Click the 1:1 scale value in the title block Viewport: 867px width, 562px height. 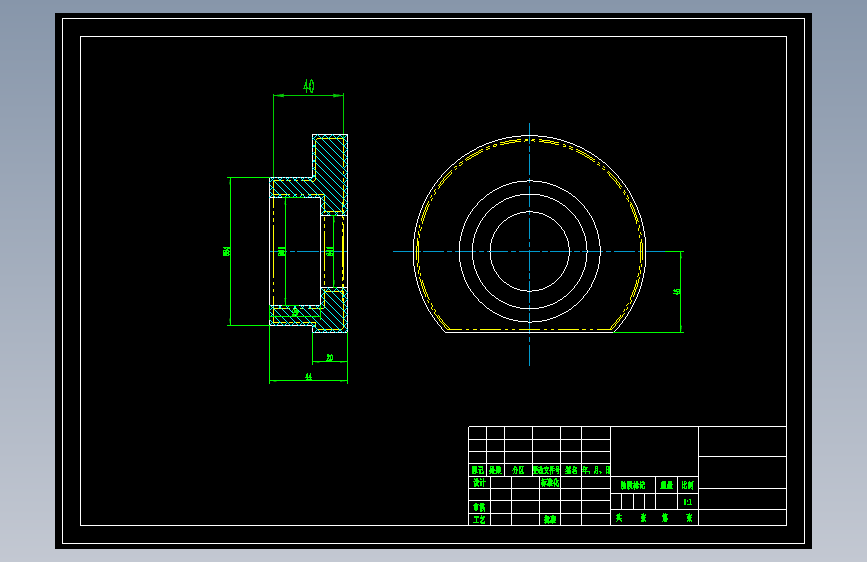(x=687, y=502)
